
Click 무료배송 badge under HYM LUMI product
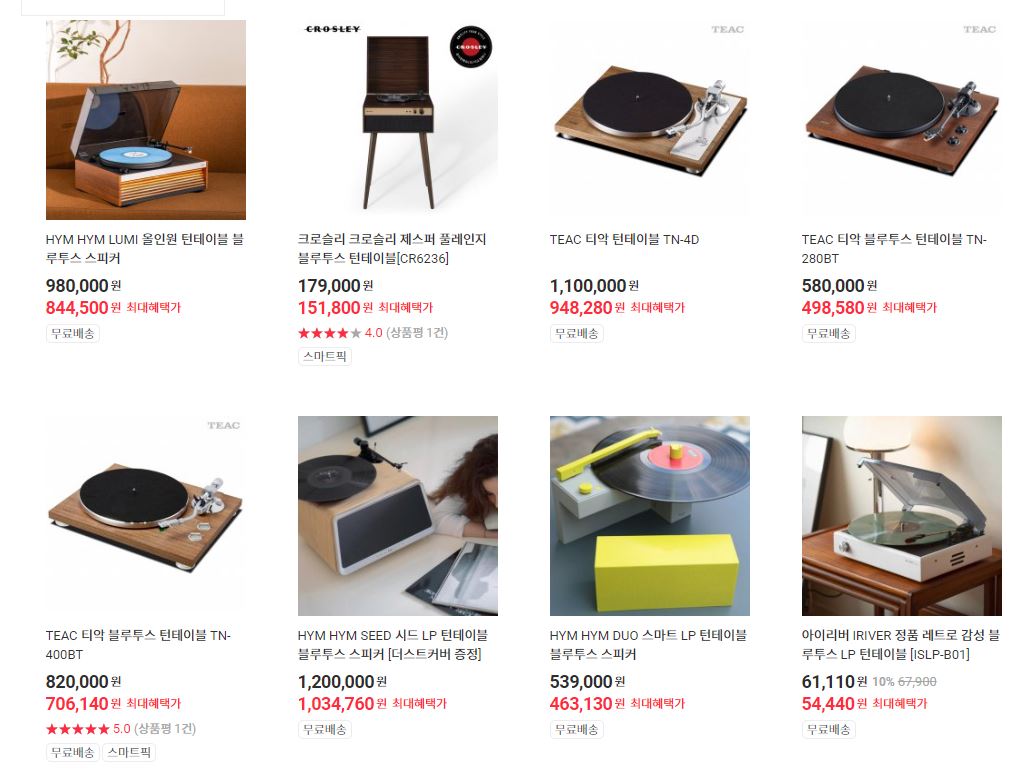click(x=72, y=334)
